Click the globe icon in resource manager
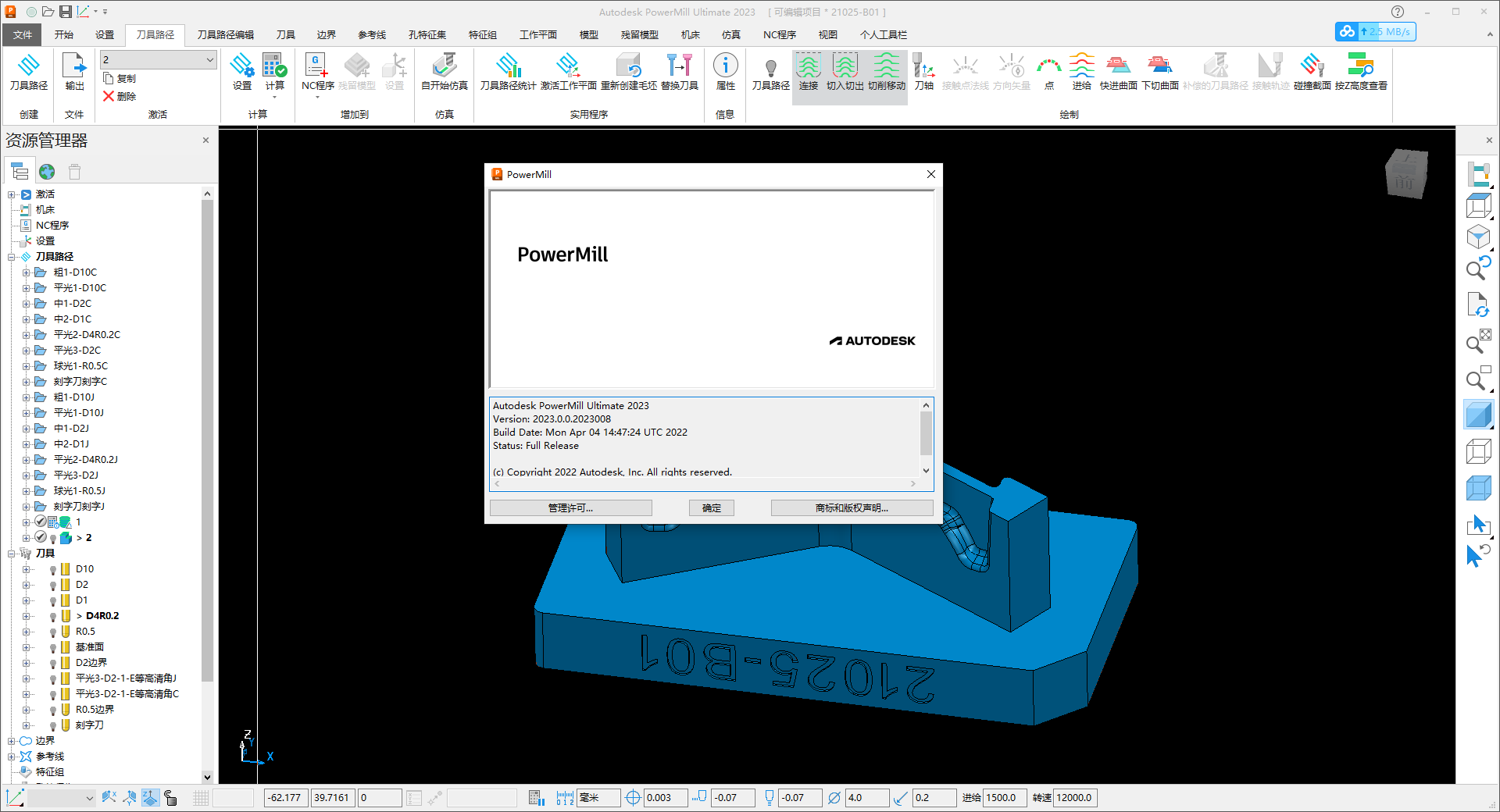The height and width of the screenshot is (812, 1500). coord(47,172)
